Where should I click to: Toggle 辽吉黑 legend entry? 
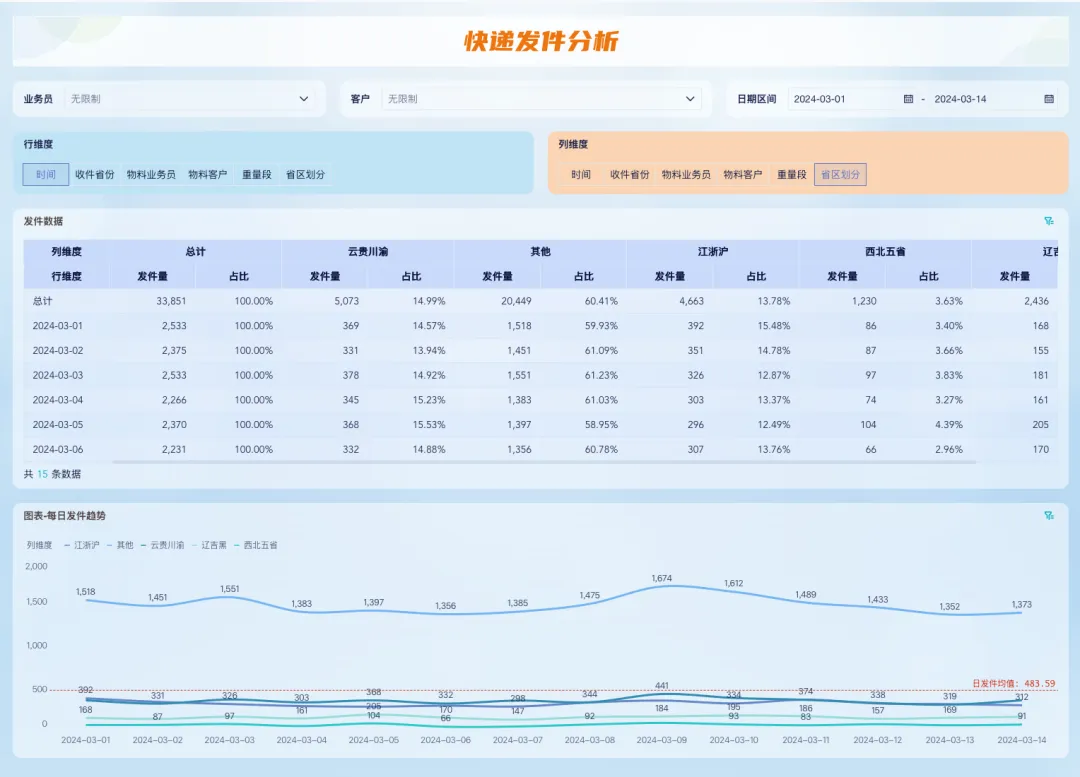[209, 545]
